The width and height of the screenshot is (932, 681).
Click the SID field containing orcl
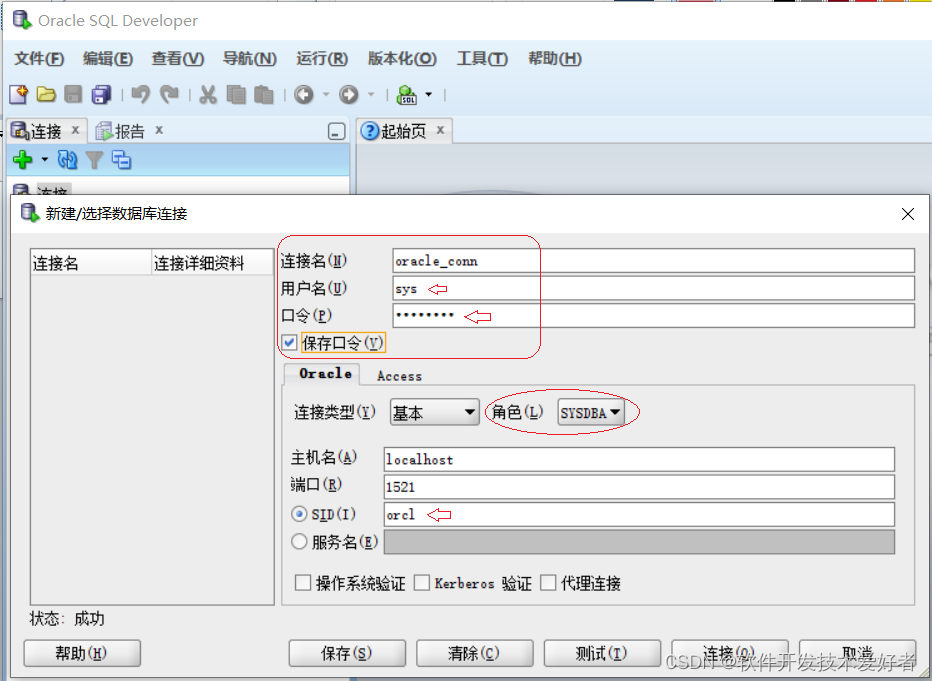coord(639,514)
